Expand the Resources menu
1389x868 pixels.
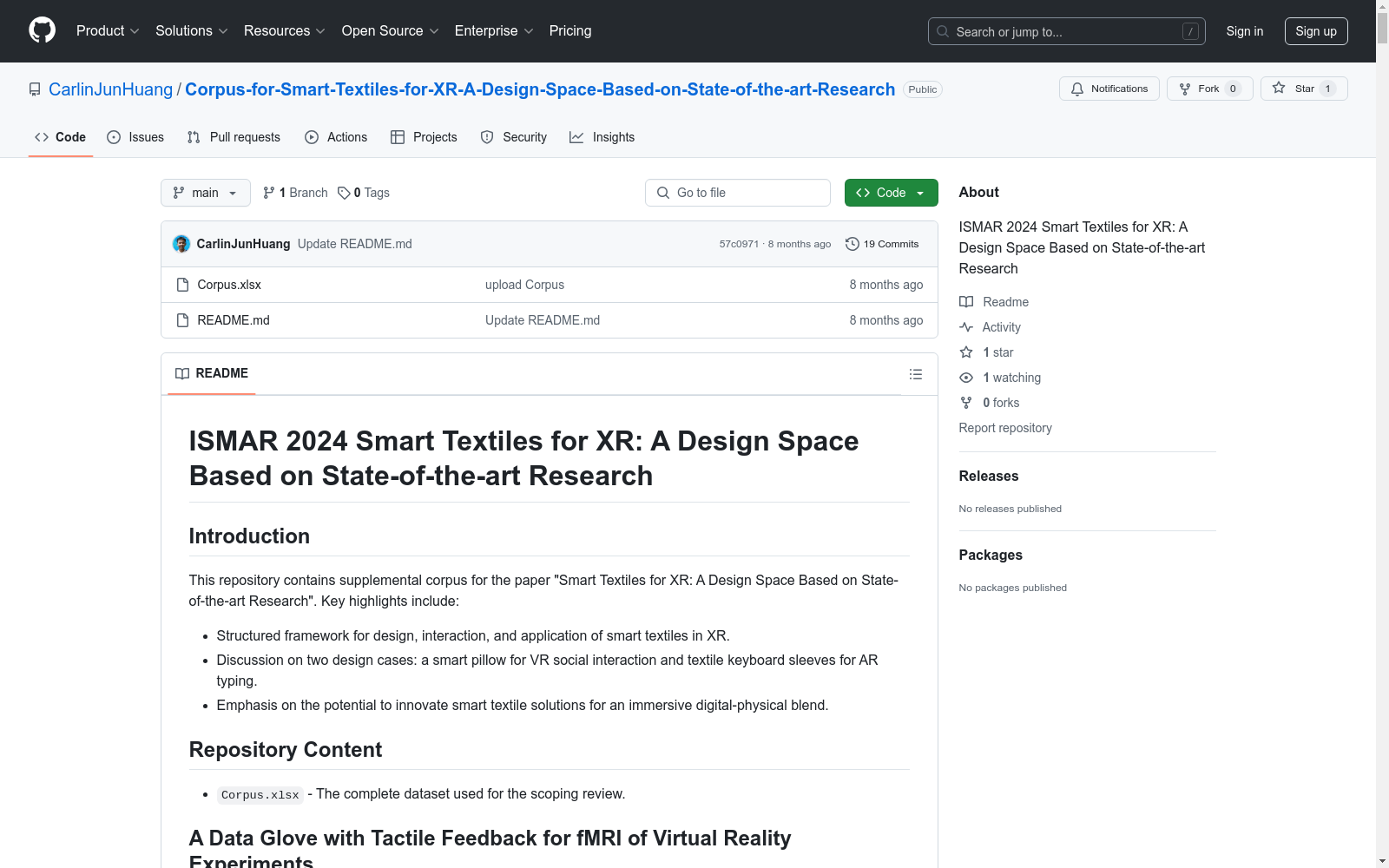pos(285,31)
